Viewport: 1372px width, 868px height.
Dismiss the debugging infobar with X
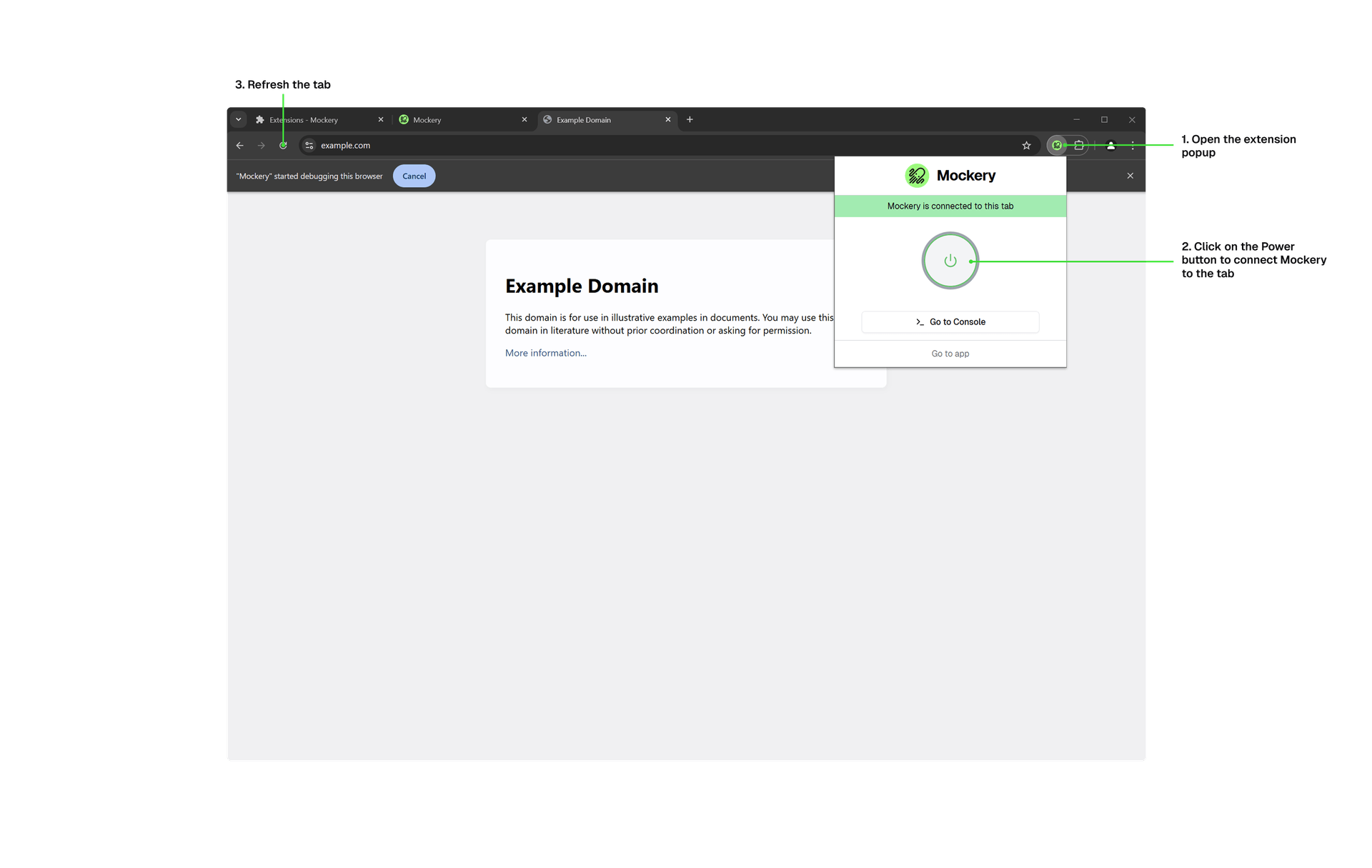[x=1130, y=176]
